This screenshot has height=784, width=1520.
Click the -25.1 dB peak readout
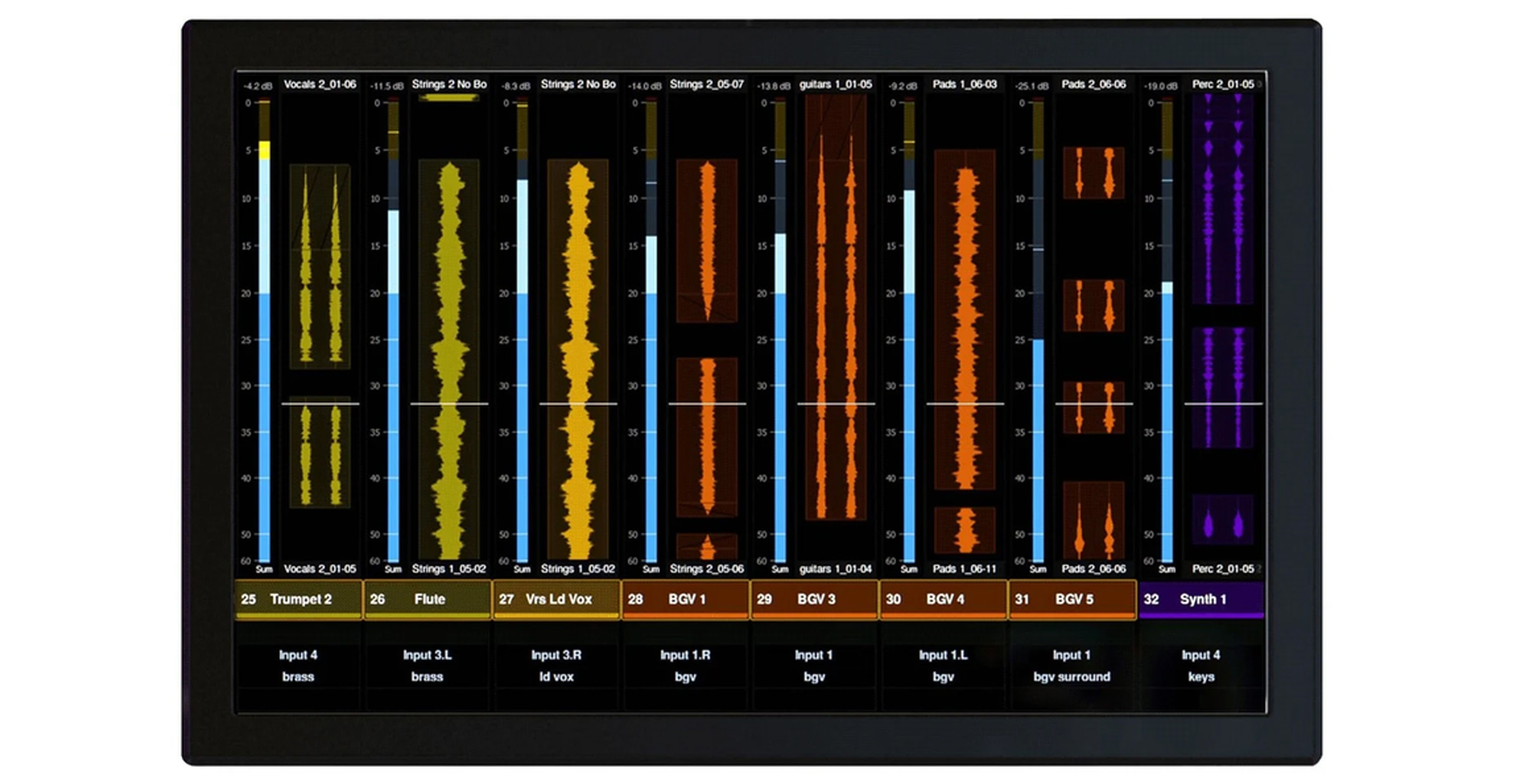pos(1031,86)
